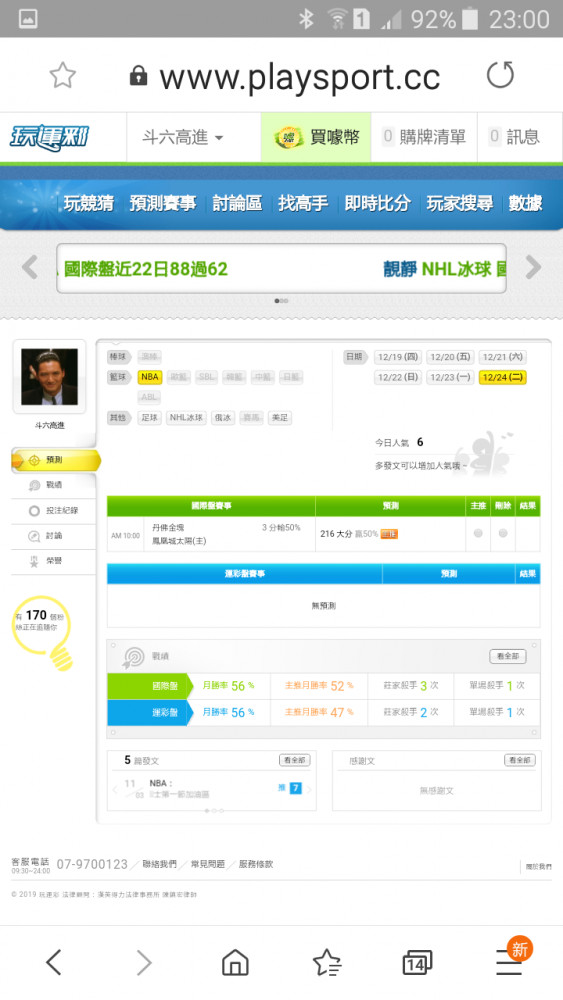Open the browser hamburger menu
The width and height of the screenshot is (563, 1000).
[x=509, y=962]
